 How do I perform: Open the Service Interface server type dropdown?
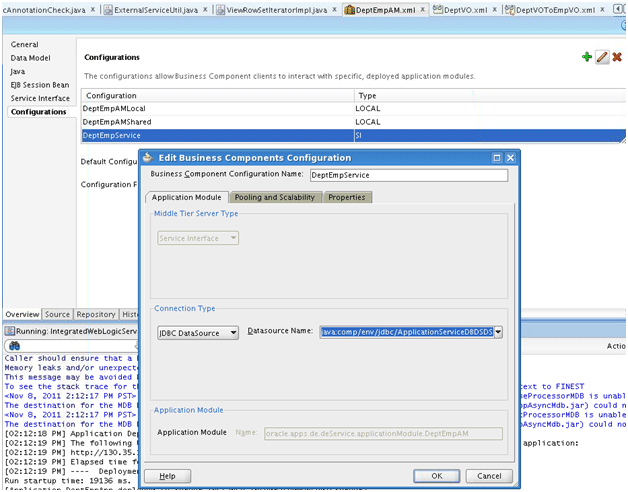point(198,238)
